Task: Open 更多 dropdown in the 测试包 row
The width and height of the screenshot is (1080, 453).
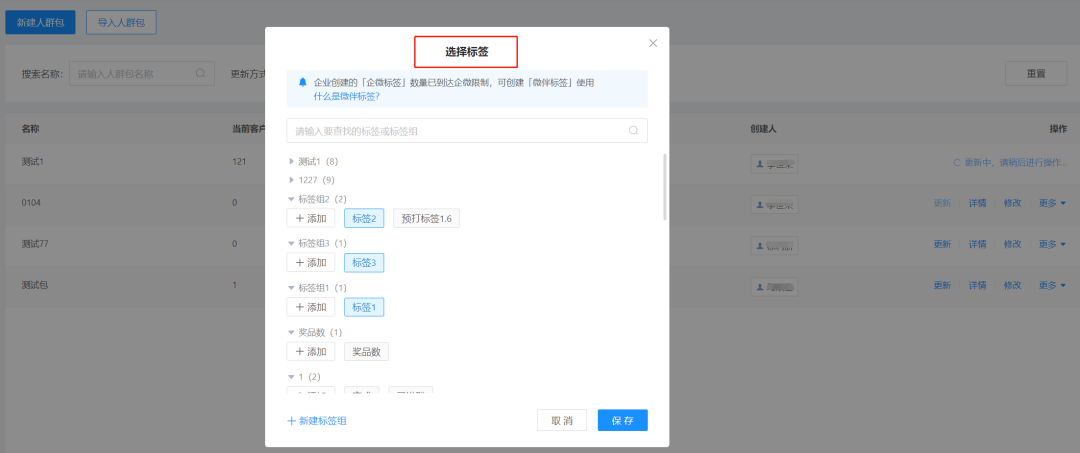Action: coord(1052,285)
